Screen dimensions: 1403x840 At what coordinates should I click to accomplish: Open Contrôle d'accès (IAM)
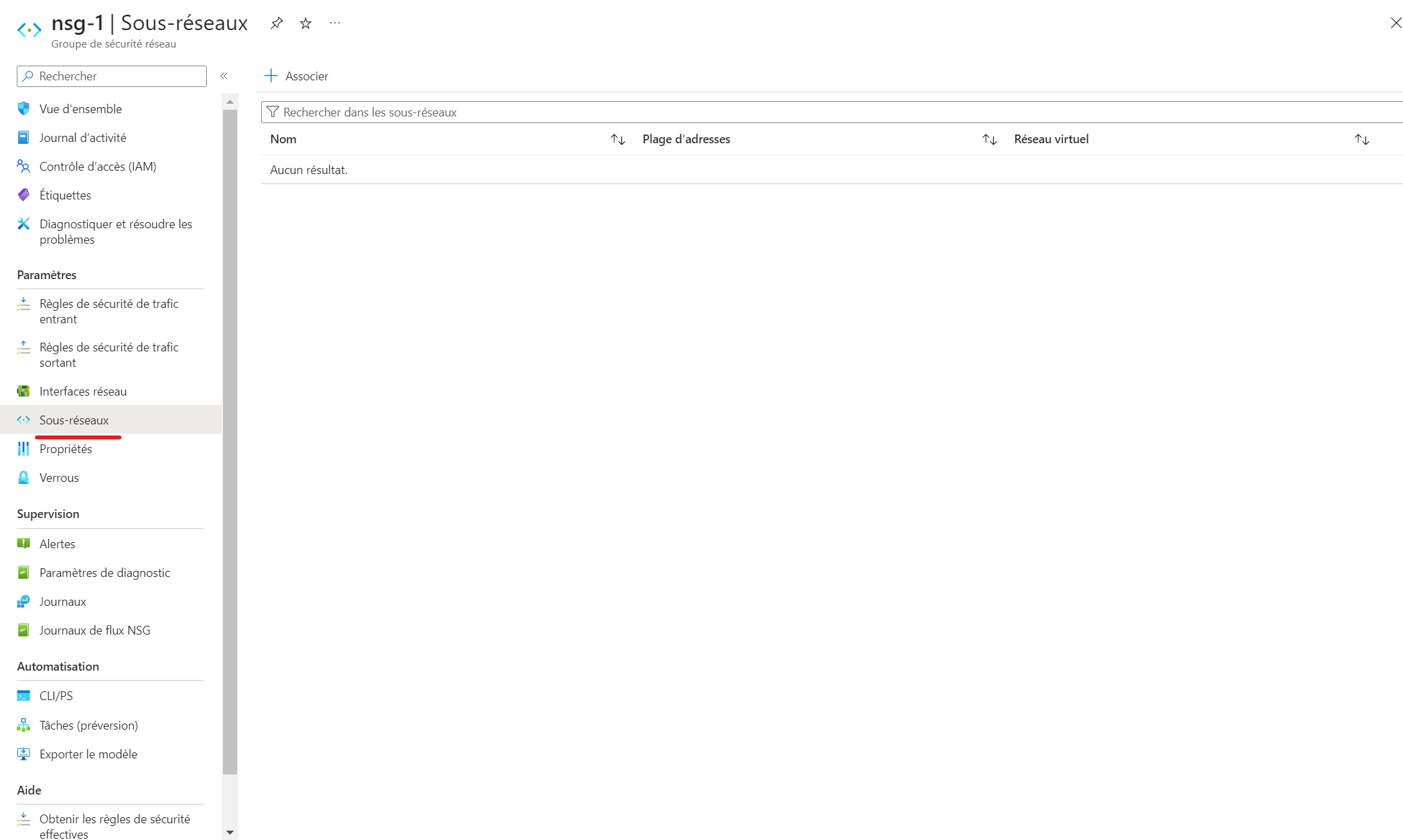pos(97,167)
